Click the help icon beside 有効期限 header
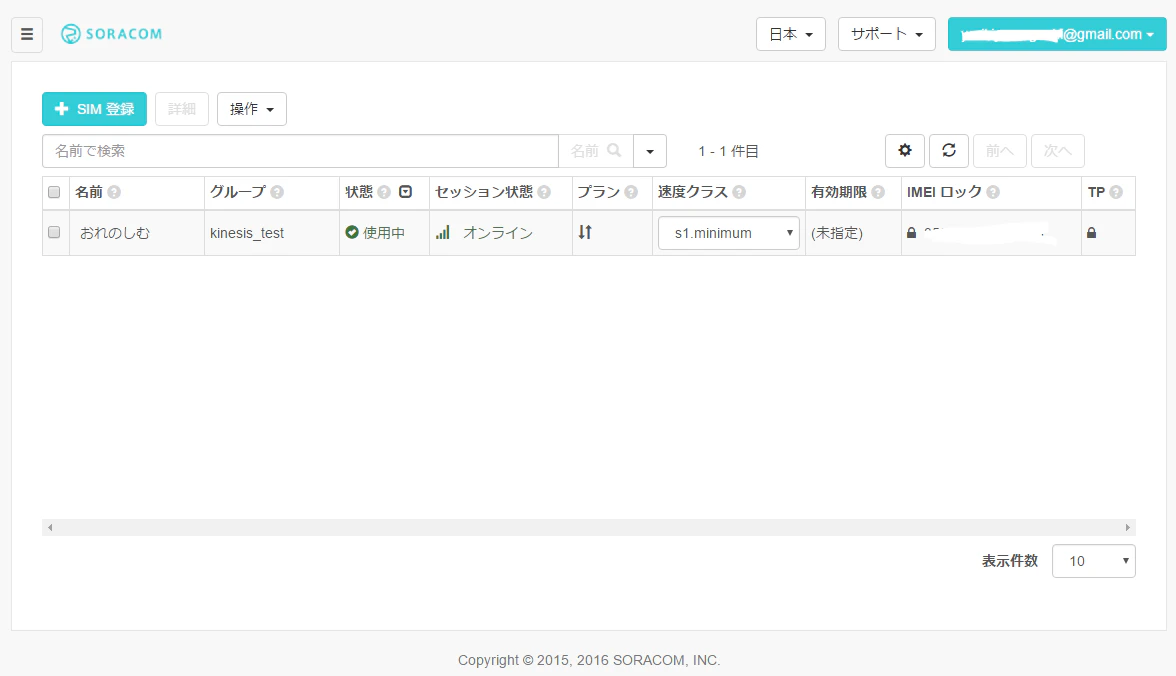Screen dimensions: 1176x676 tap(878, 192)
